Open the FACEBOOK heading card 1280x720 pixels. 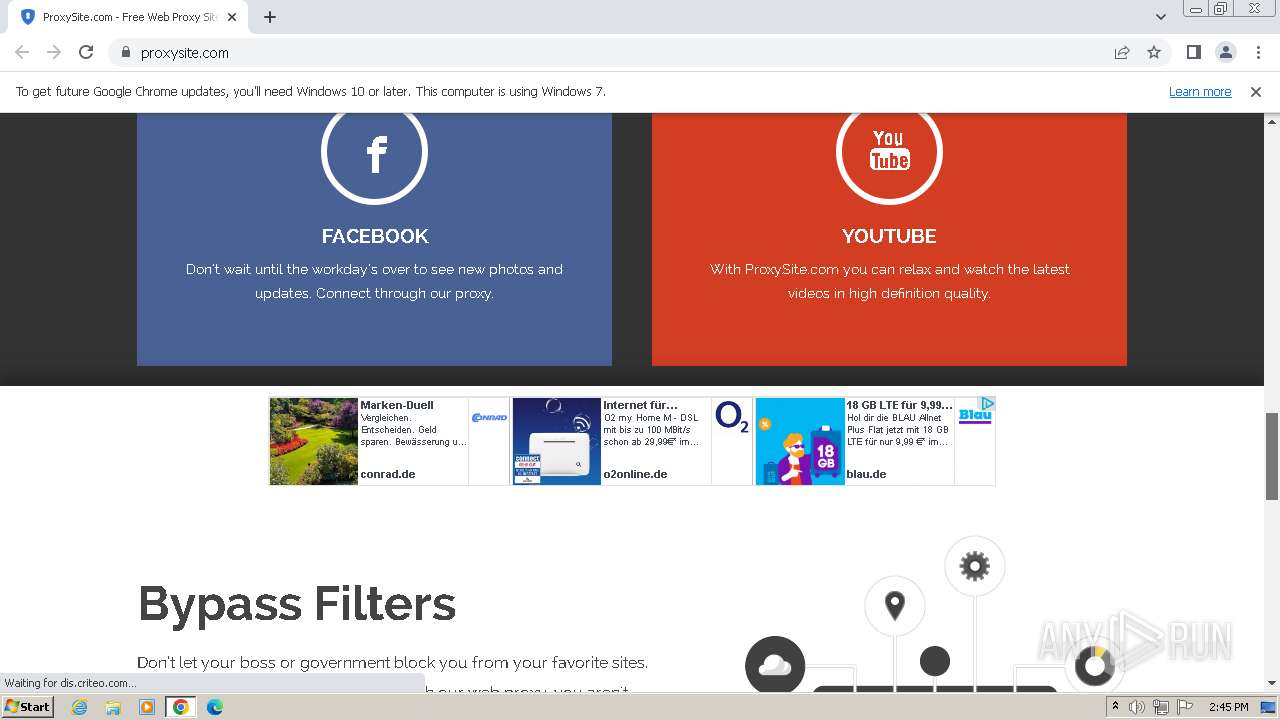pyautogui.click(x=375, y=236)
